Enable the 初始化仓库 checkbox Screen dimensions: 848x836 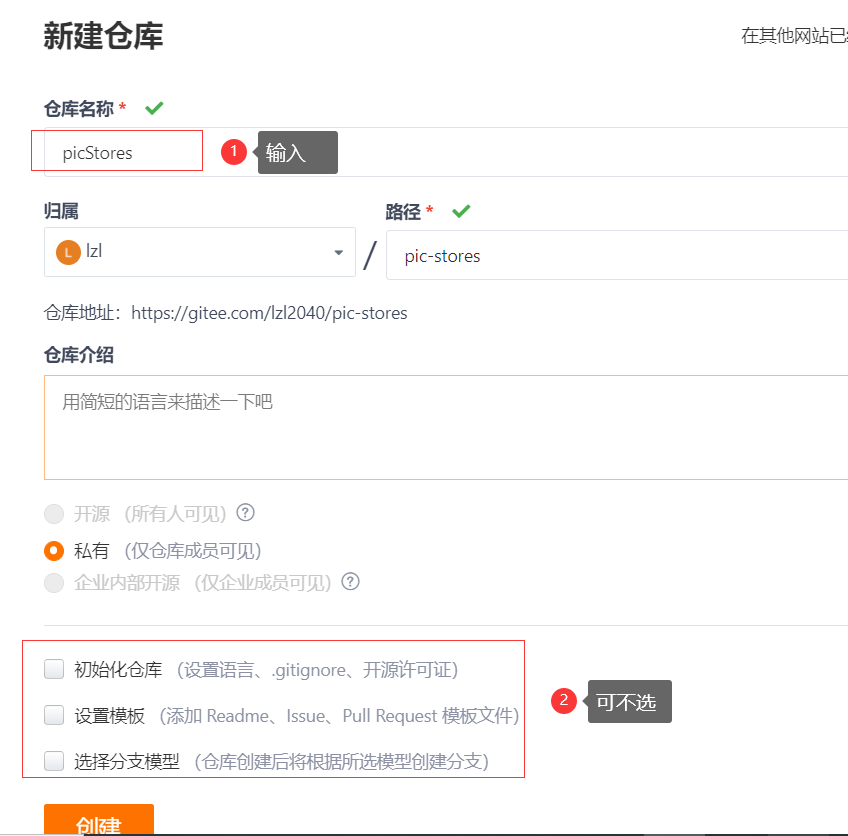(x=54, y=668)
